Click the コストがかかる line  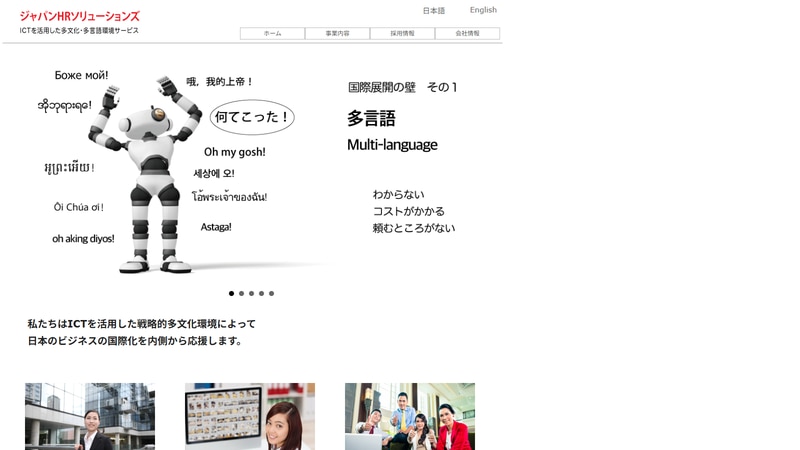tap(409, 211)
